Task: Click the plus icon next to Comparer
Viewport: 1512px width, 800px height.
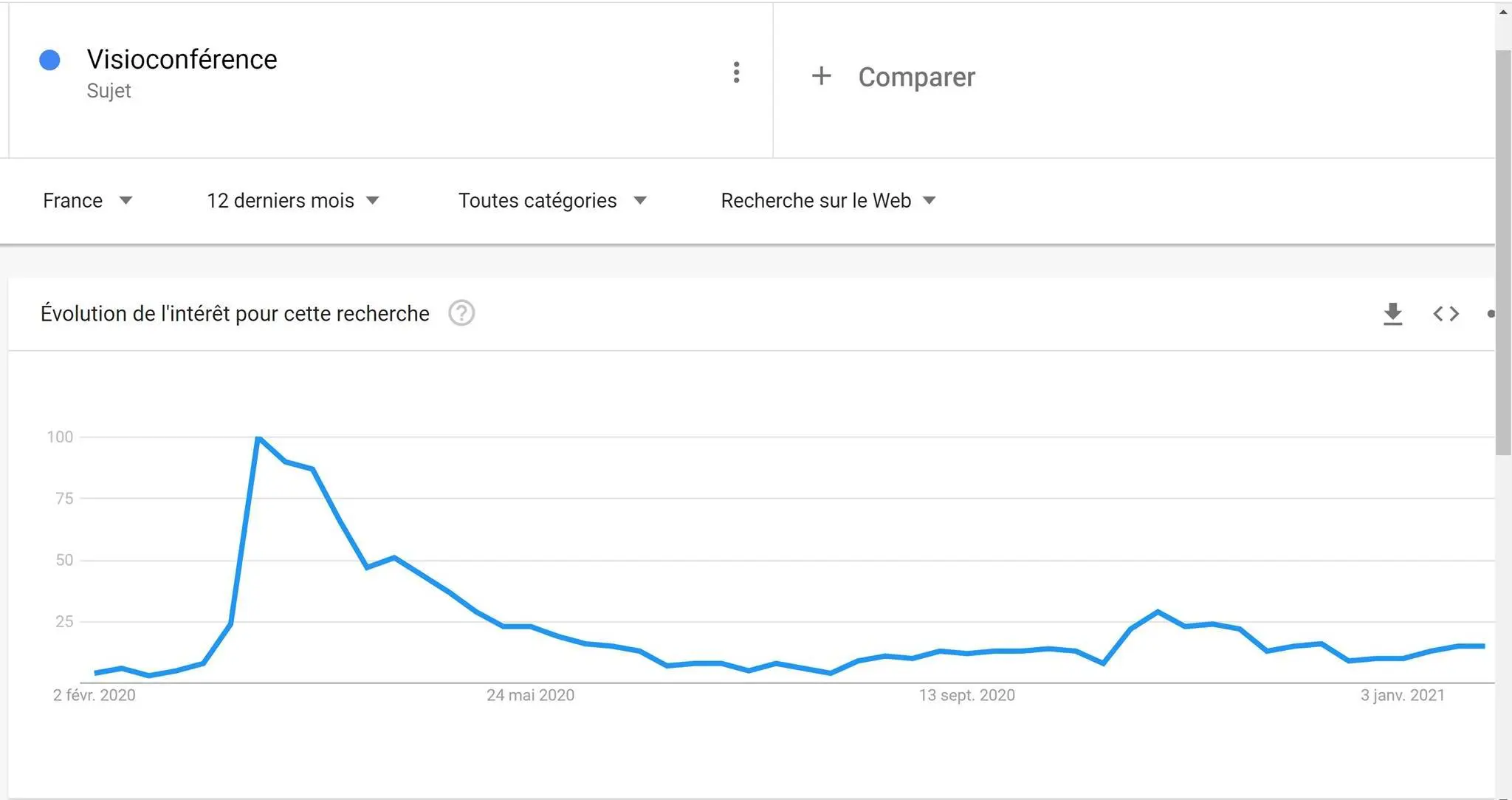Action: (821, 75)
